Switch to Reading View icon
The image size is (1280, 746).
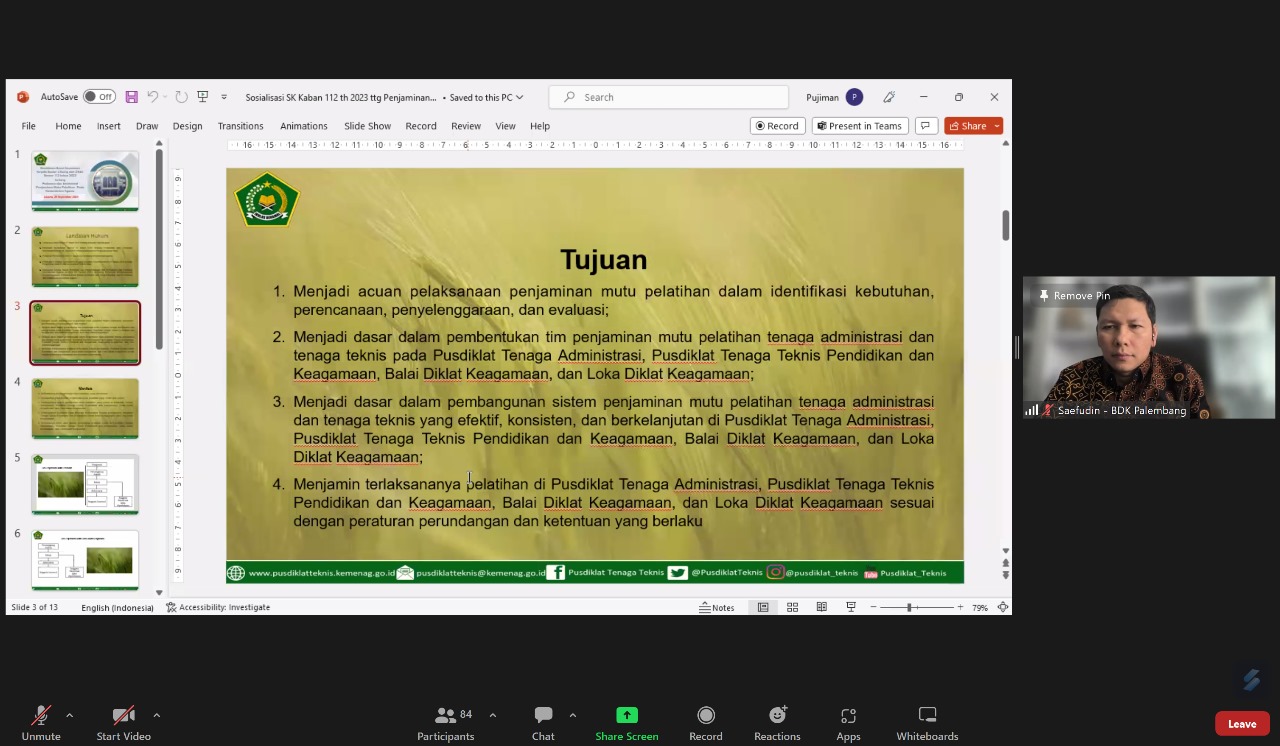tap(822, 607)
